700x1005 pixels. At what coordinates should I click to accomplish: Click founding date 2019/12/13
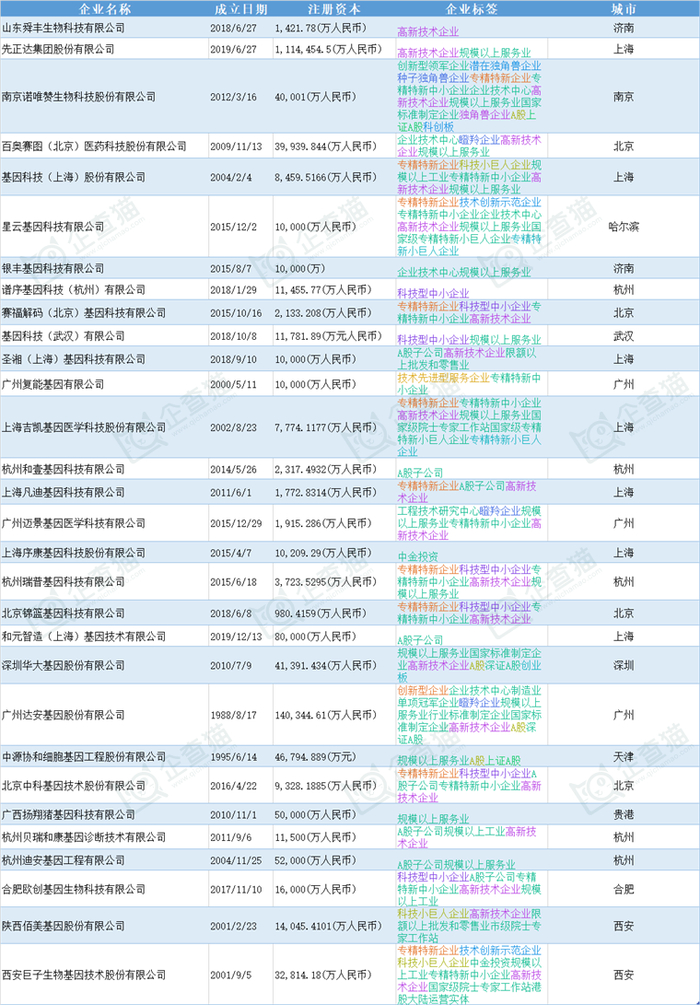click(x=237, y=637)
